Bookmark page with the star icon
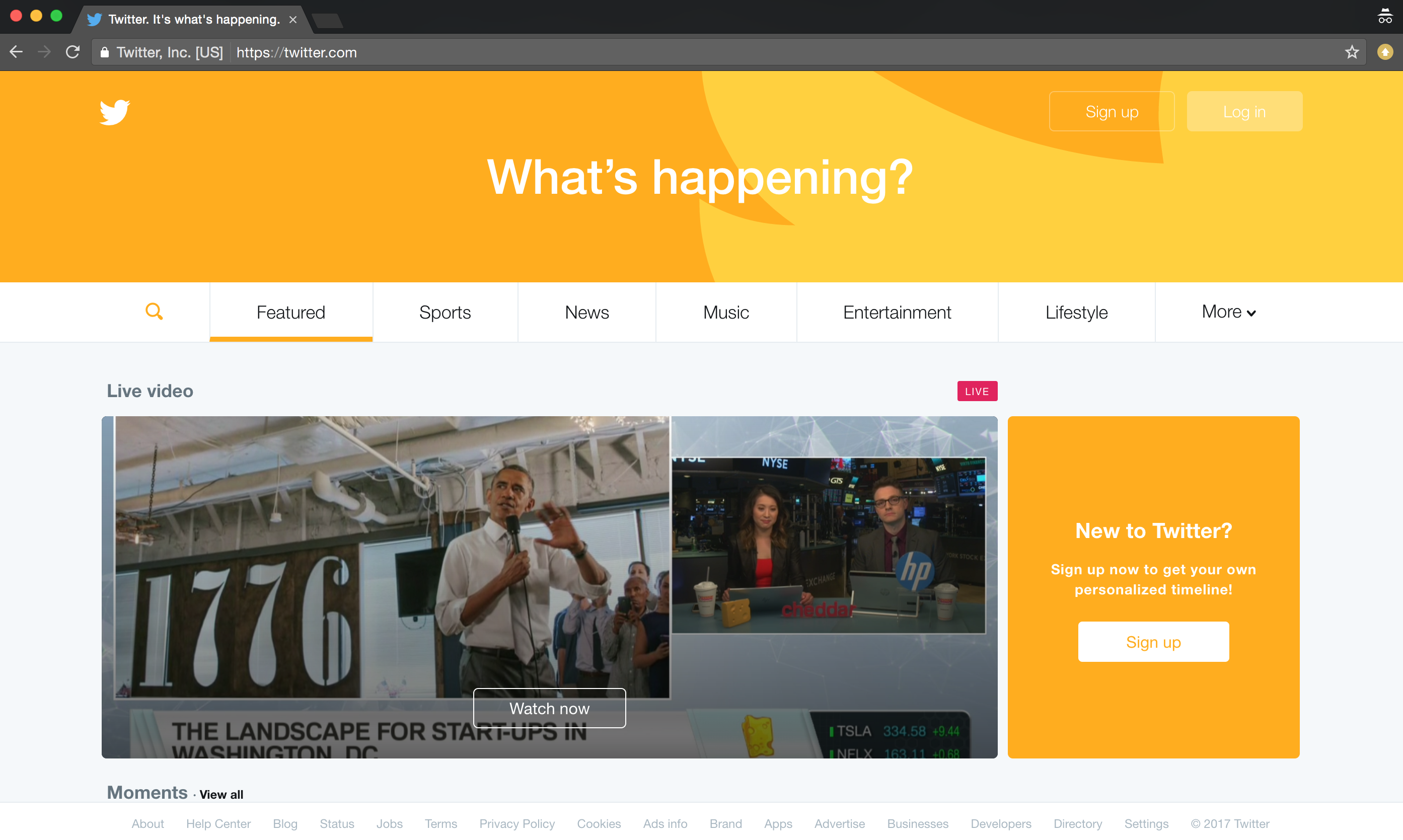The image size is (1403, 840). [x=1352, y=52]
